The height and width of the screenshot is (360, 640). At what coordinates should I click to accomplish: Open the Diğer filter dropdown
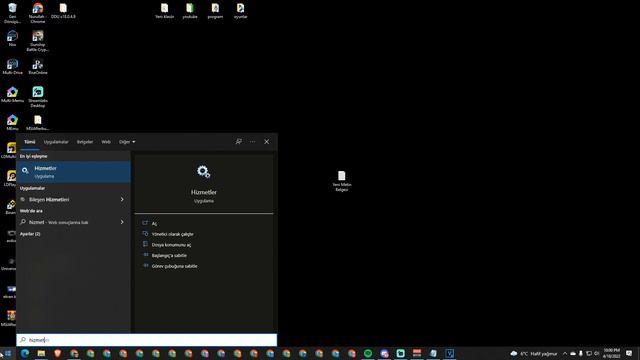click(127, 142)
